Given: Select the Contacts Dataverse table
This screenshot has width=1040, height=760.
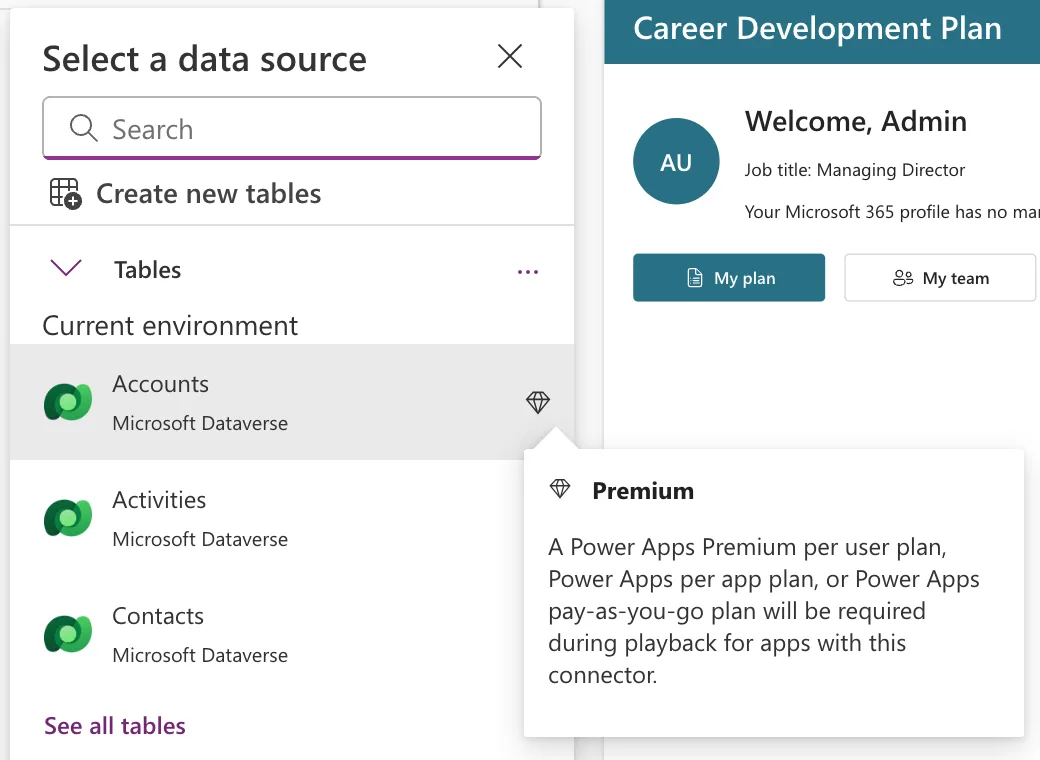Looking at the screenshot, I should click(x=292, y=634).
